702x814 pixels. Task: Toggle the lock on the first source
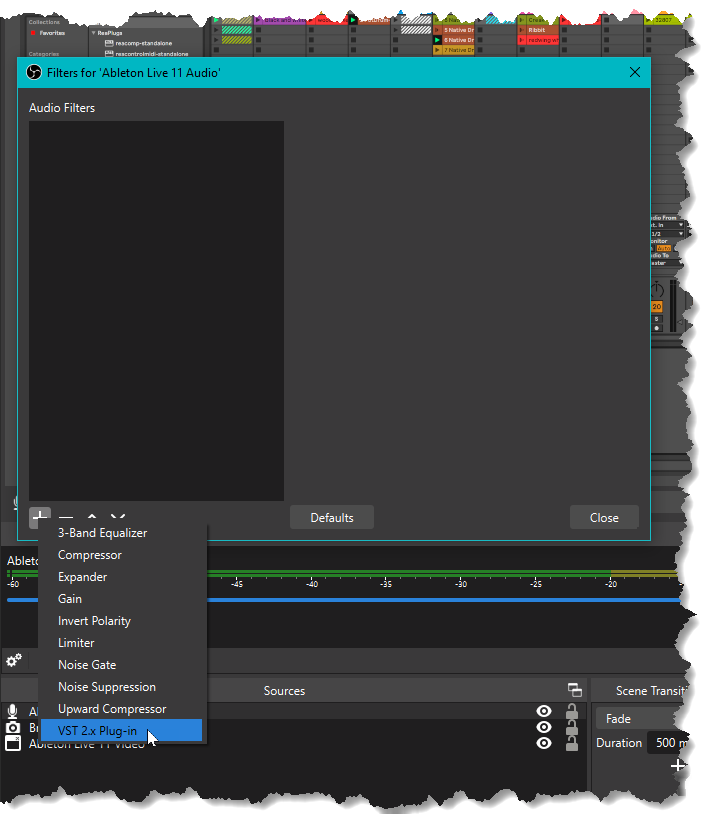click(572, 711)
